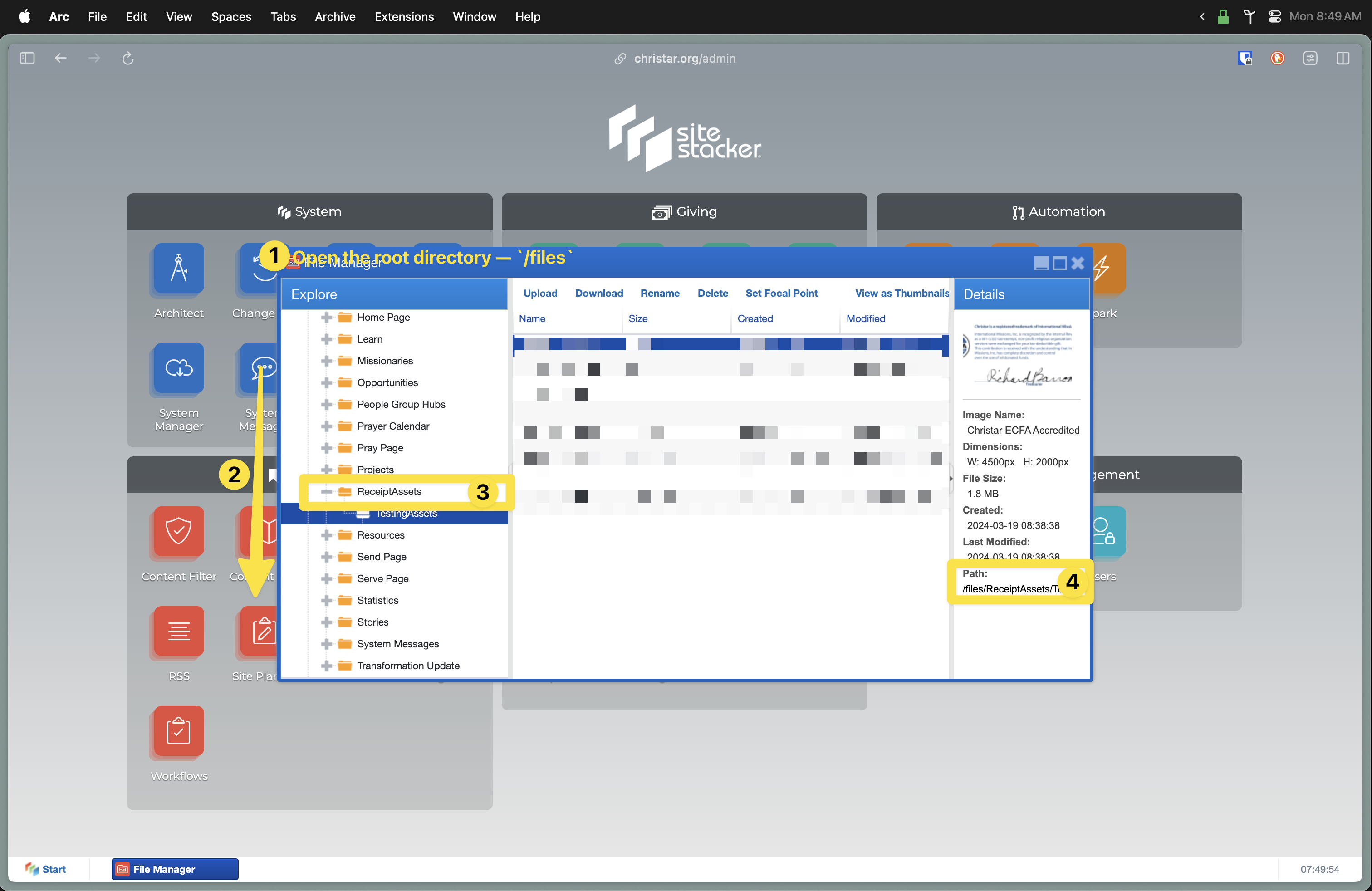This screenshot has height=891, width=1372.
Task: Open the Workflows app icon
Action: [179, 731]
